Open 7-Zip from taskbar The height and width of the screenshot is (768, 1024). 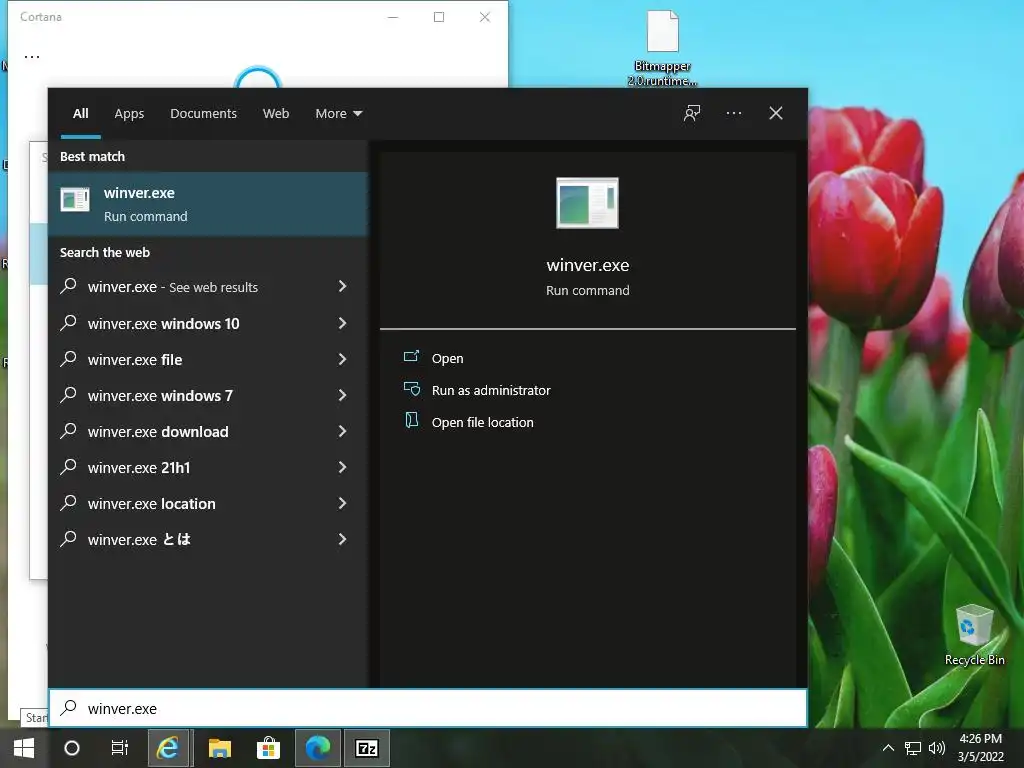tap(366, 748)
